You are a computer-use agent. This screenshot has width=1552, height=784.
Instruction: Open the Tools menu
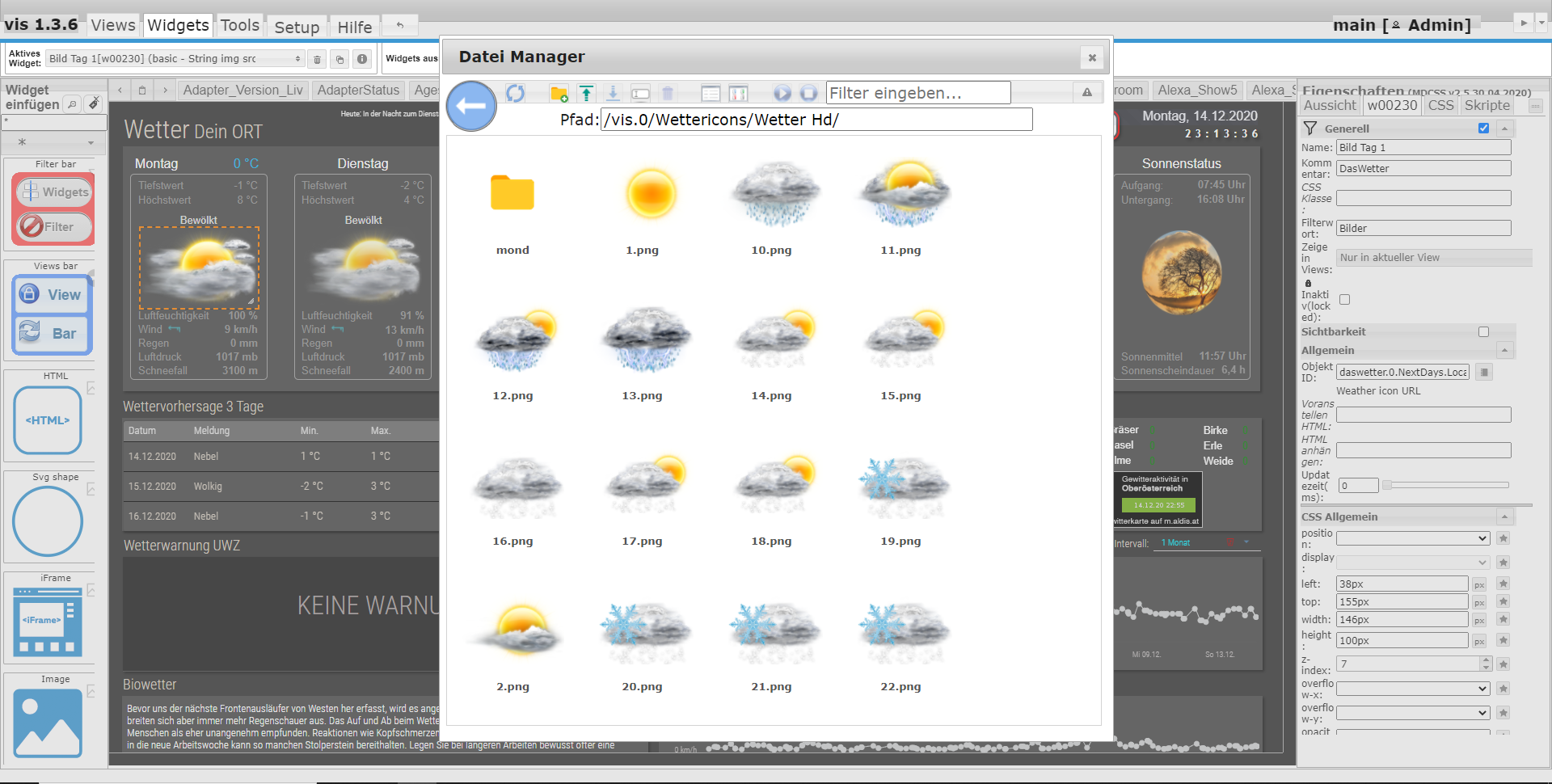pos(240,25)
